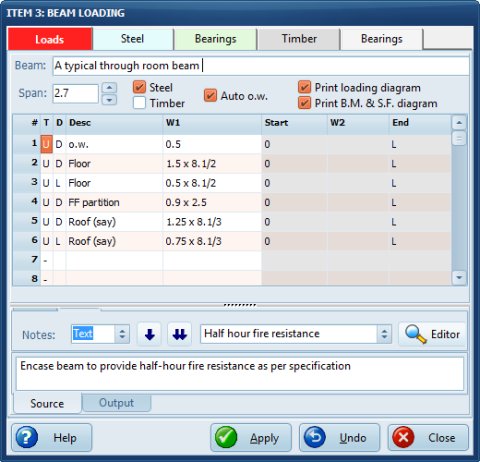Open the white Bearings tab after Timber
480x462 pixels.
coord(382,39)
